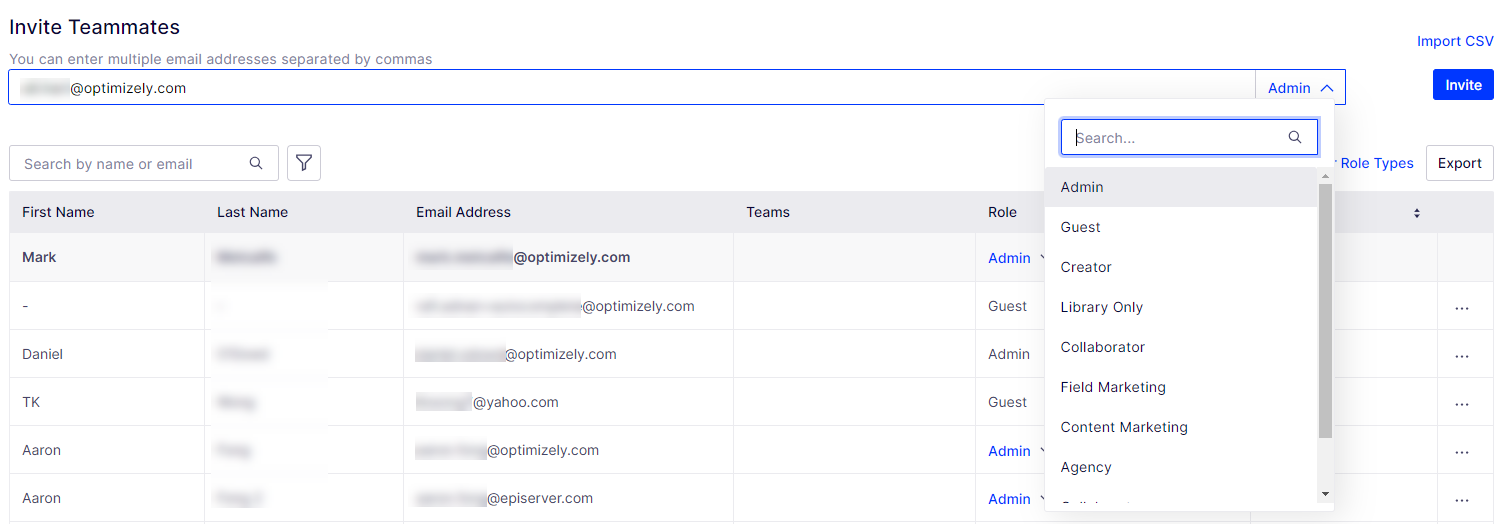Click magnifier icon in teammate search box
1498x524 pixels.
[256, 163]
